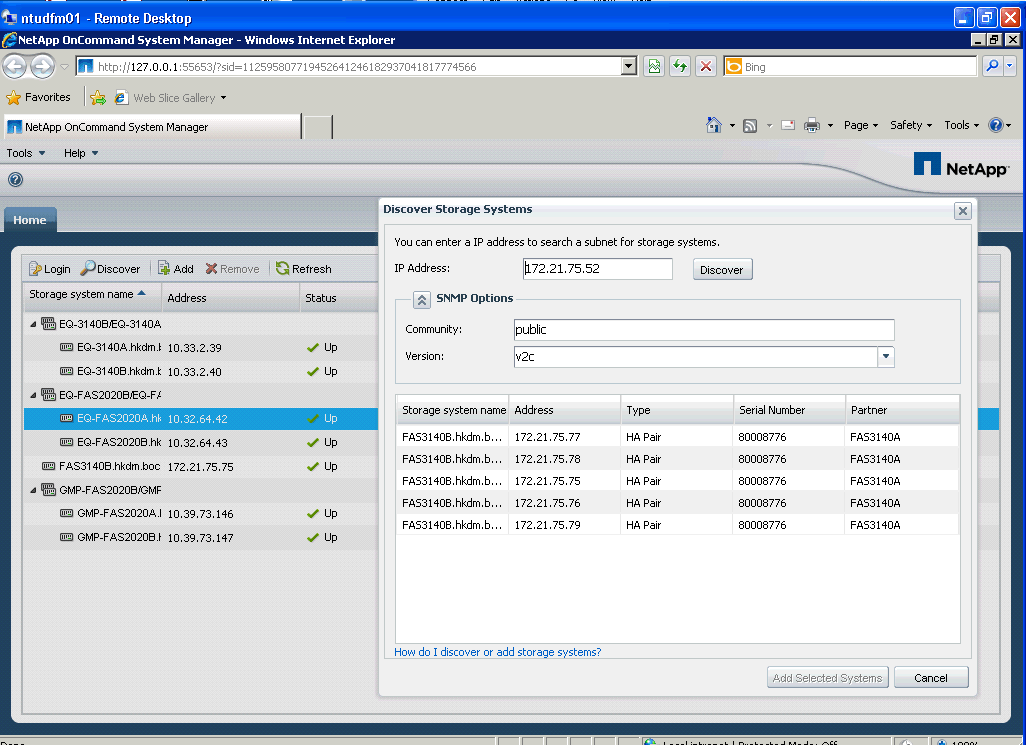Cancel the Discover Storage Systems dialog
The image size is (1026, 745).
click(931, 678)
